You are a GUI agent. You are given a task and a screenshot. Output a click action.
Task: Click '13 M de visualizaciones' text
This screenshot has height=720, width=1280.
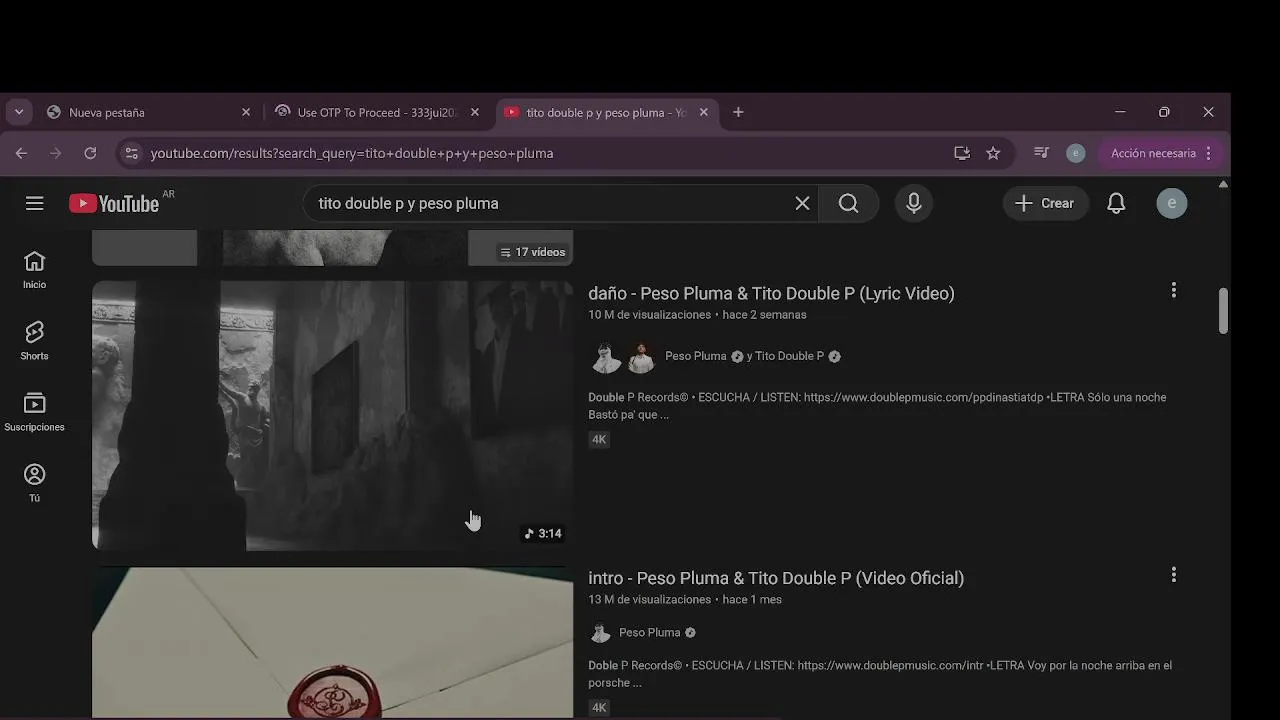650,600
